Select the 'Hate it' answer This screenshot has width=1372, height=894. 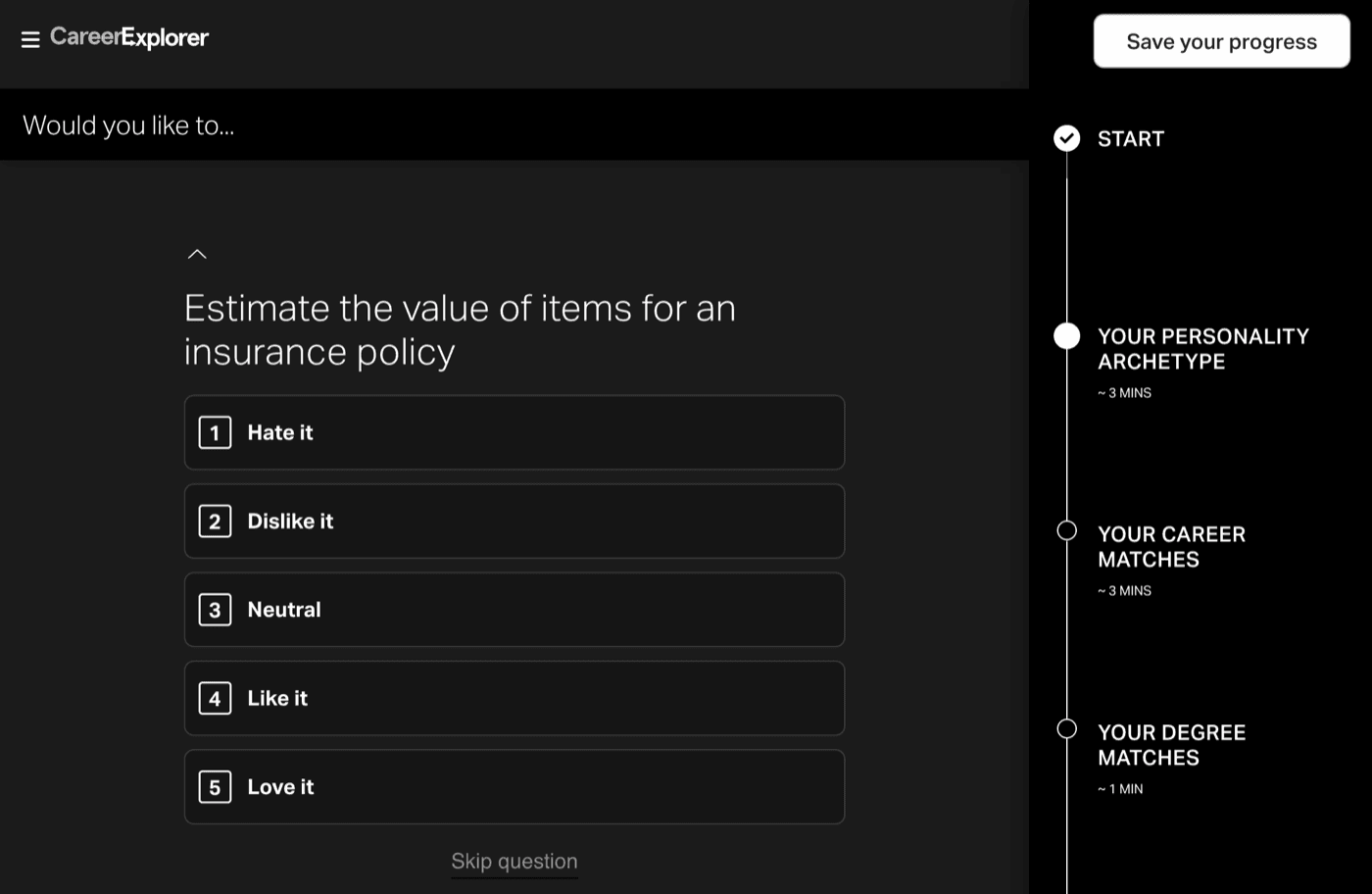point(514,432)
